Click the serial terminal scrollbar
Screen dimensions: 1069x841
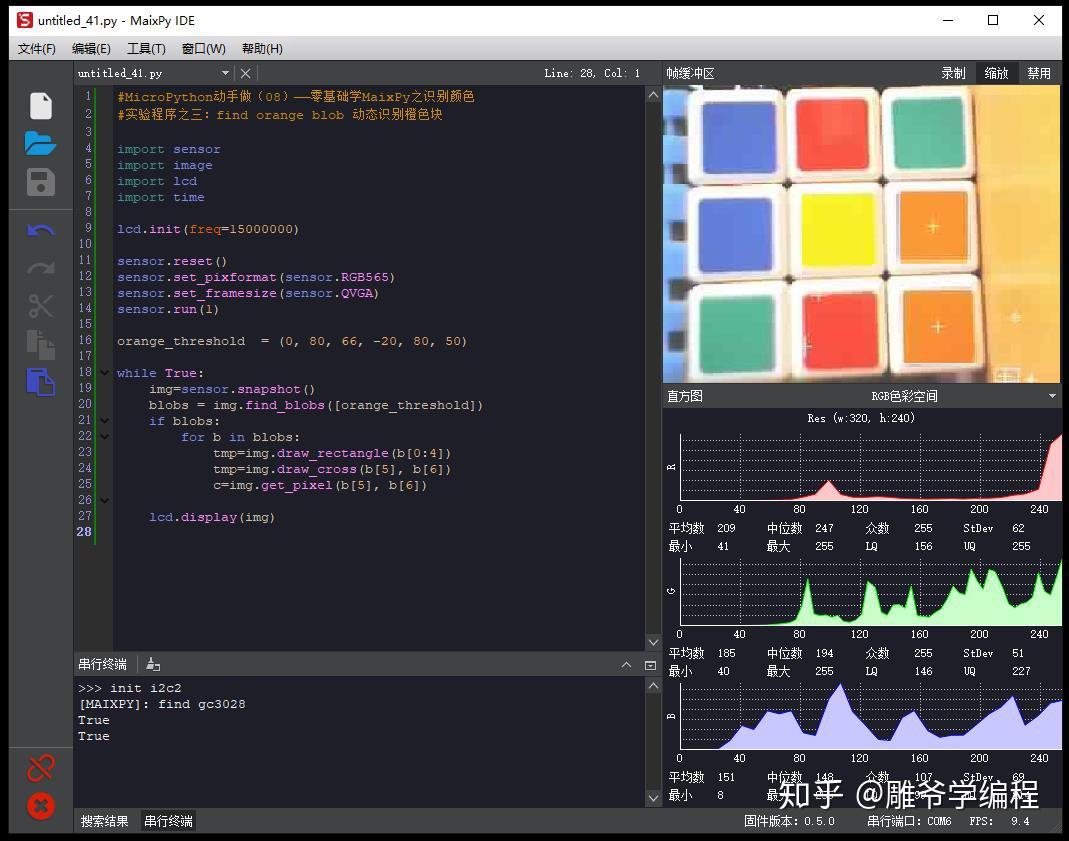tap(654, 740)
